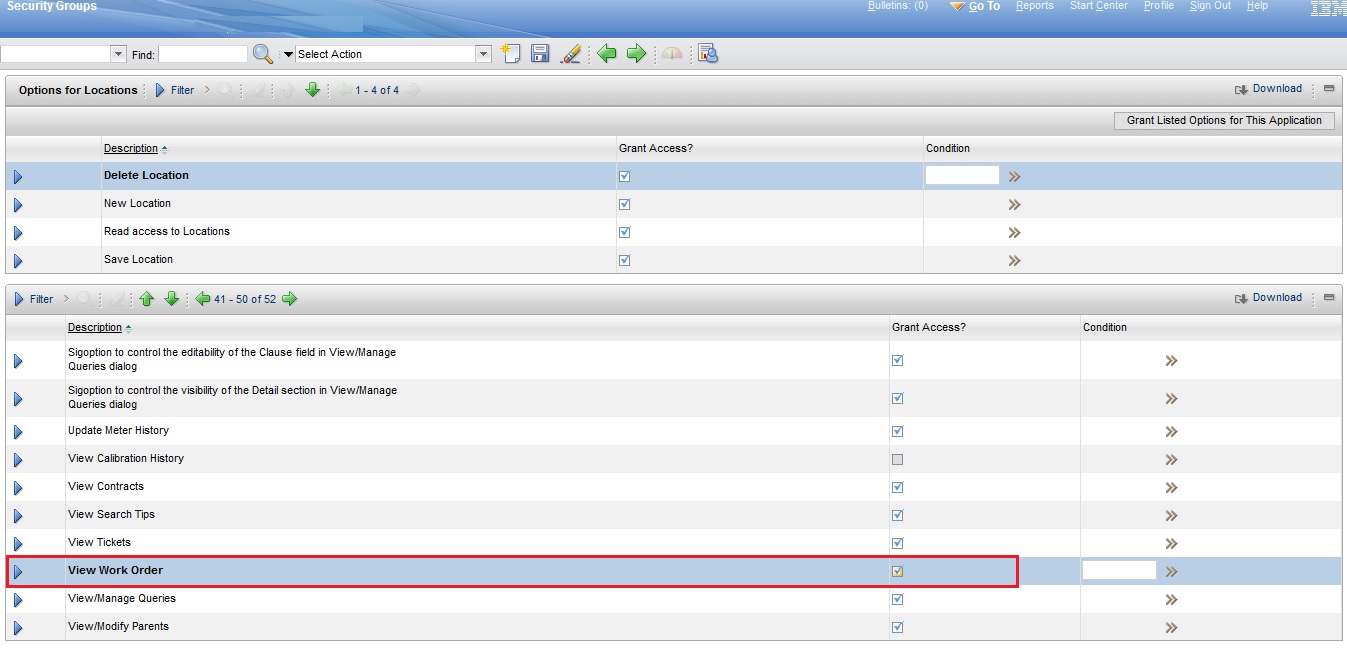The width and height of the screenshot is (1347, 651).
Task: Go to the previous record arrow
Action: [607, 54]
